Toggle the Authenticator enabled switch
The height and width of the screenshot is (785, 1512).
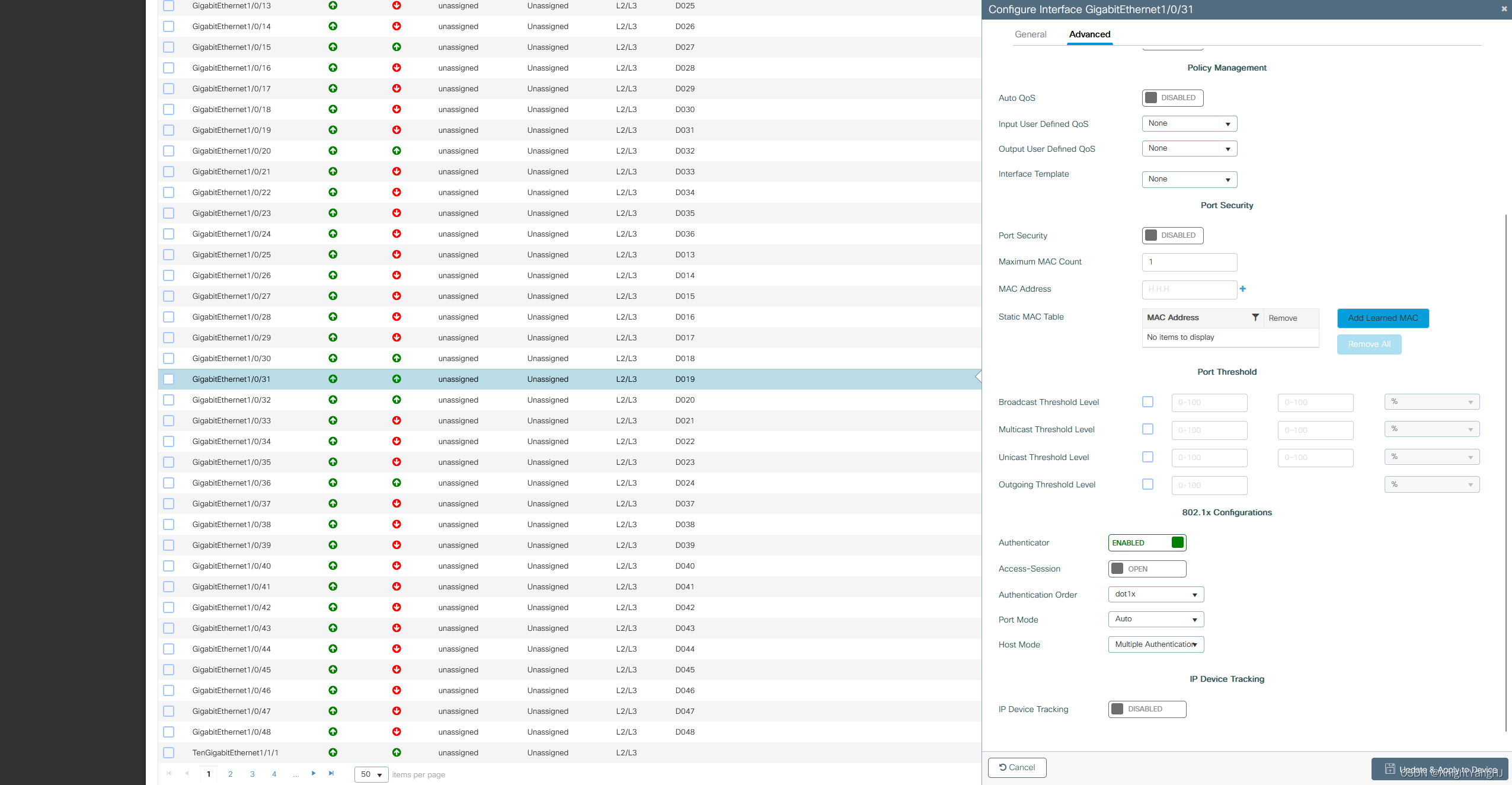(1147, 543)
